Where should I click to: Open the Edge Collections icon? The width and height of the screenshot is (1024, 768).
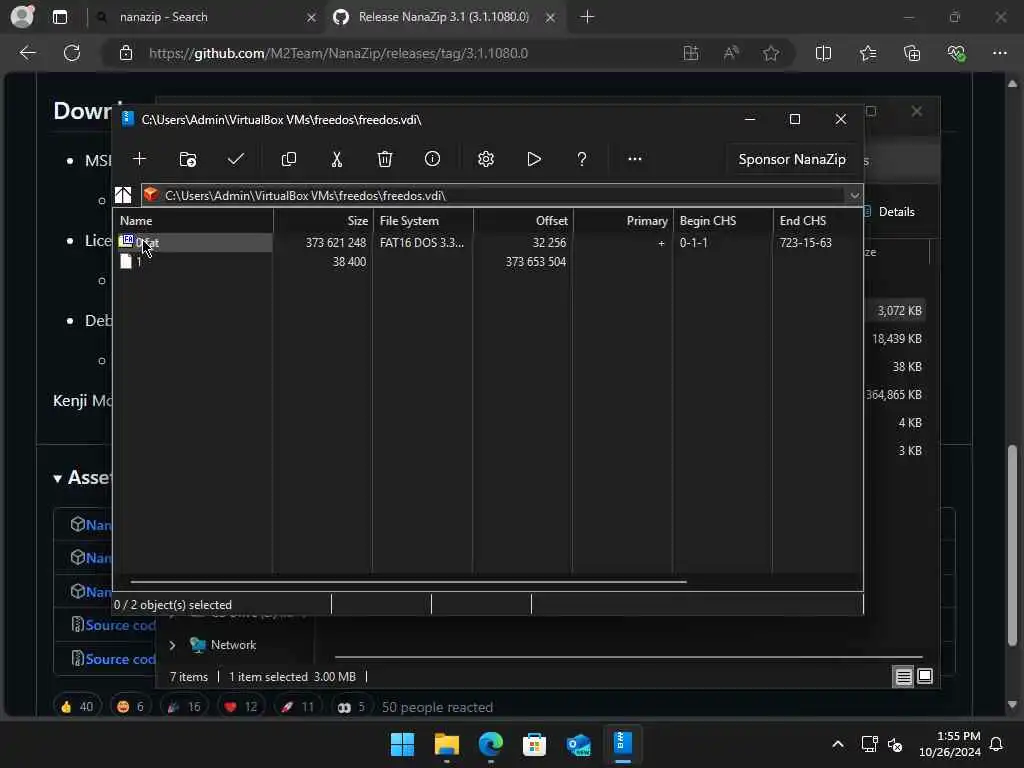(912, 53)
